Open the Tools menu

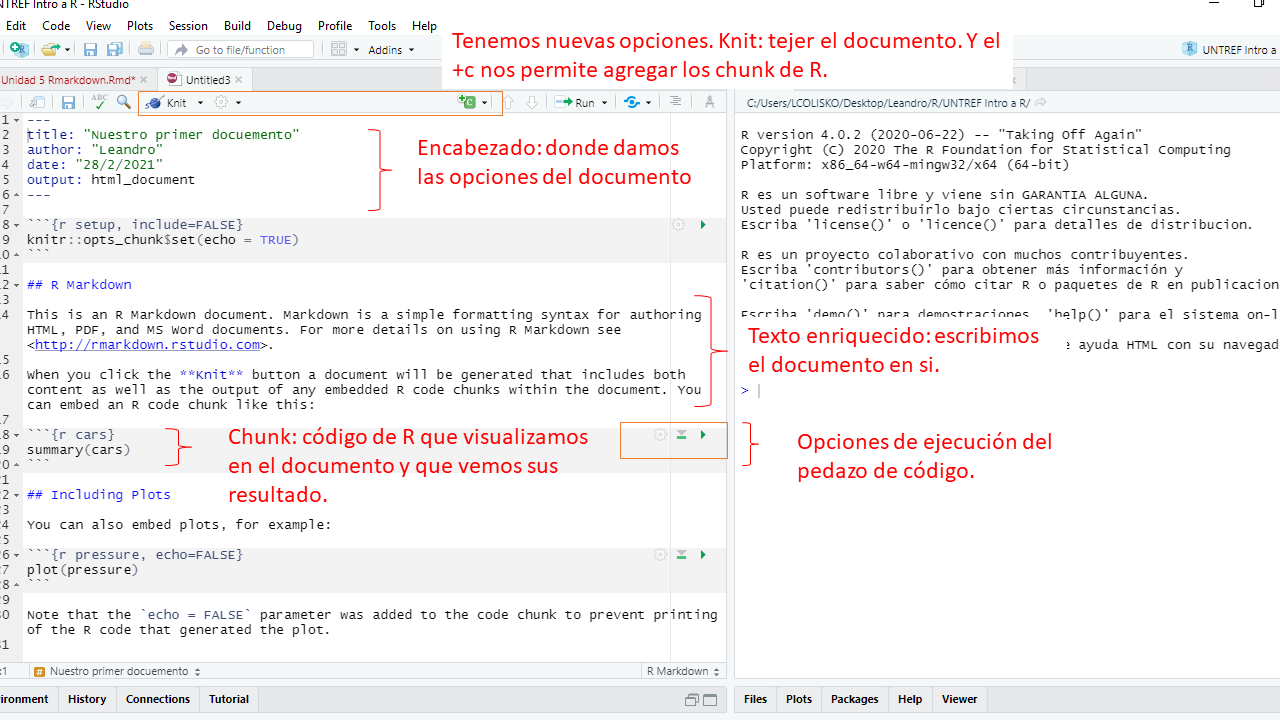[x=382, y=26]
